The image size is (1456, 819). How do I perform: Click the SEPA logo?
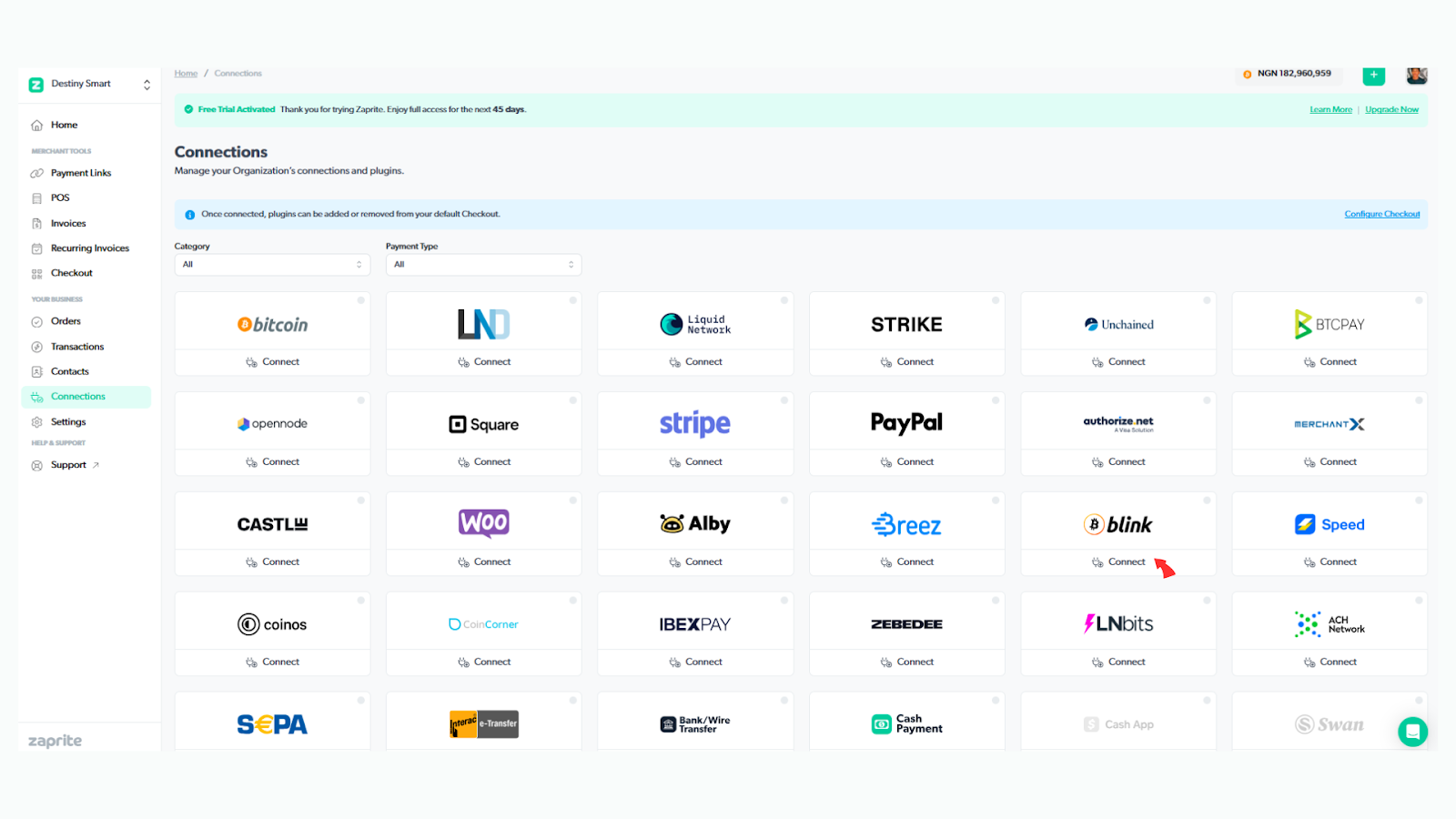(x=273, y=724)
